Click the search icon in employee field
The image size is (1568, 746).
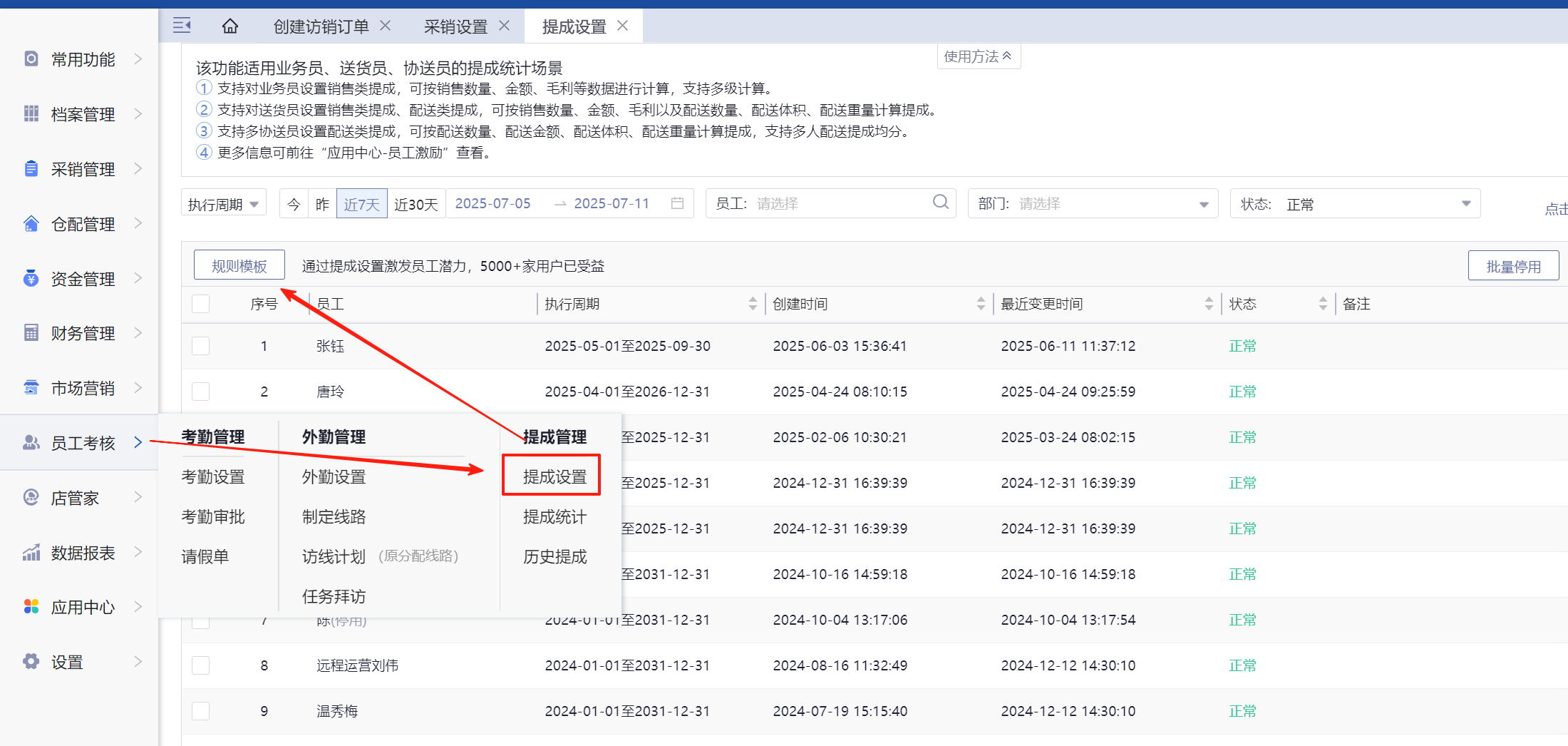tap(940, 203)
